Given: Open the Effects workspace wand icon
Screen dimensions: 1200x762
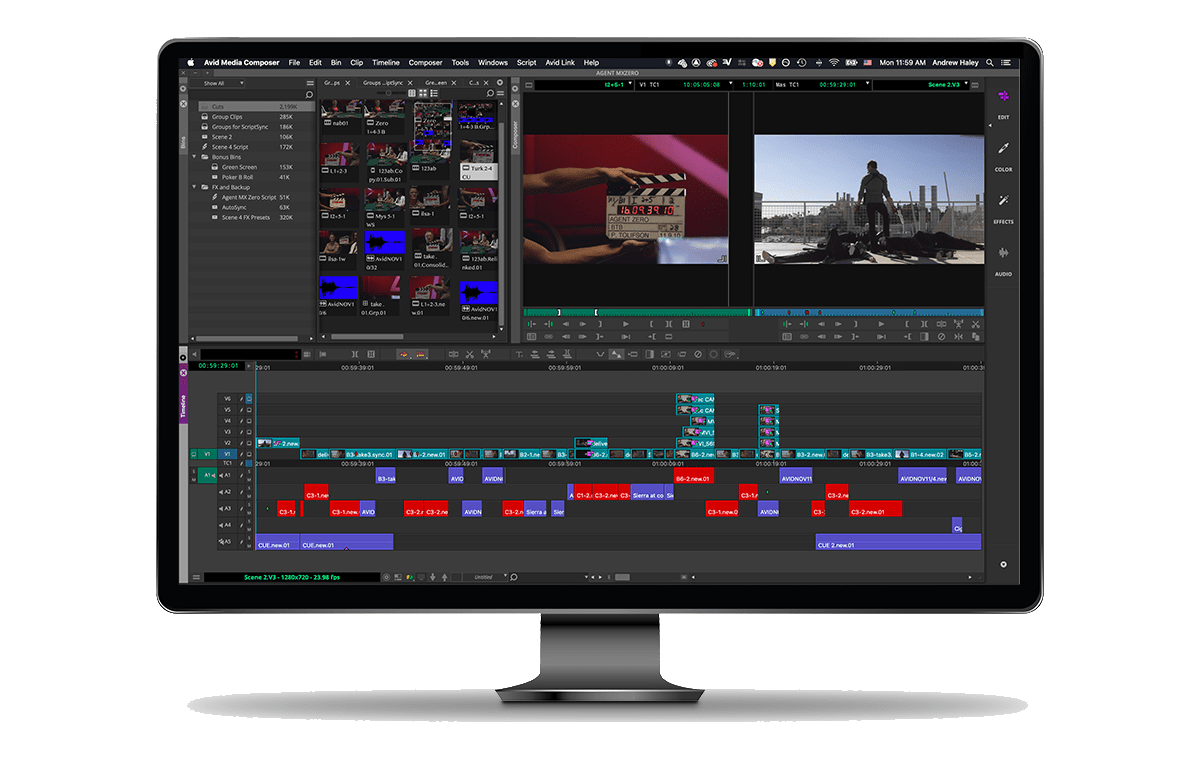Looking at the screenshot, I should click(x=1003, y=201).
